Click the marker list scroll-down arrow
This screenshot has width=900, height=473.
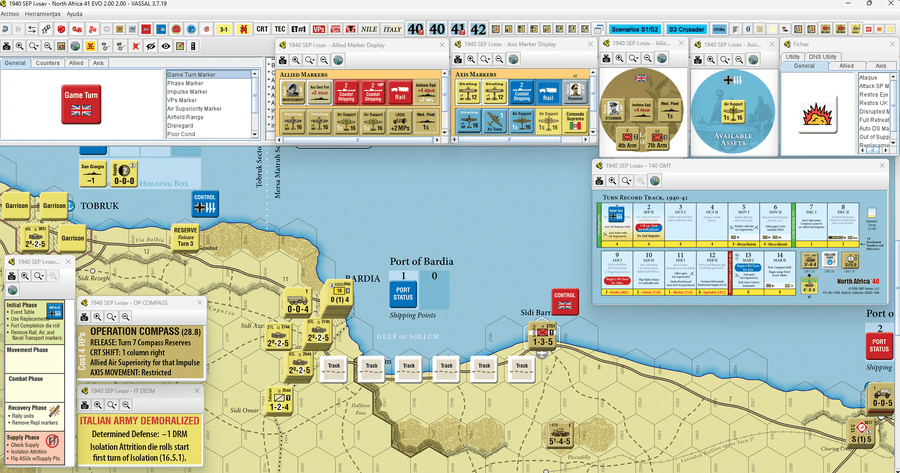tap(255, 134)
